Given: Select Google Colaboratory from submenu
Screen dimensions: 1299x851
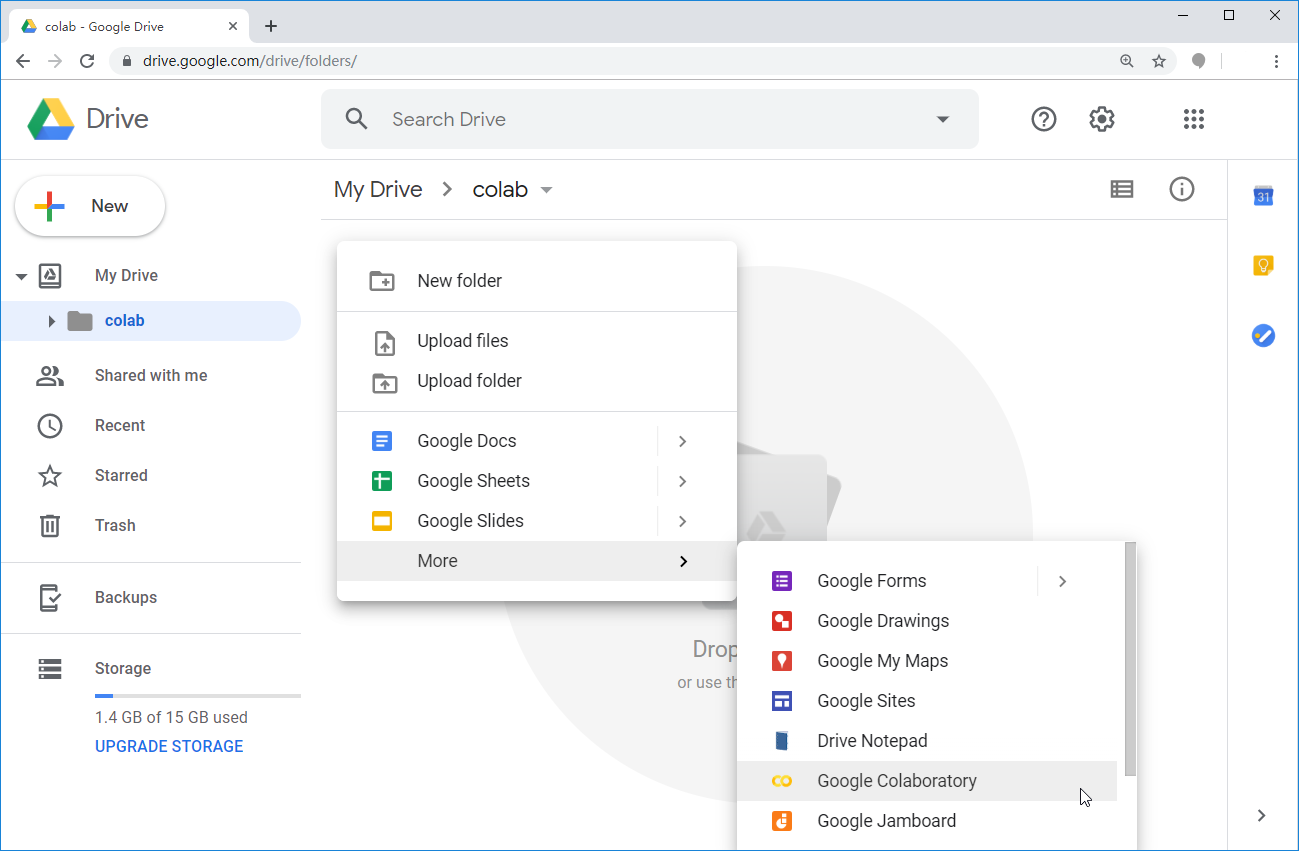Looking at the screenshot, I should pos(927,781).
